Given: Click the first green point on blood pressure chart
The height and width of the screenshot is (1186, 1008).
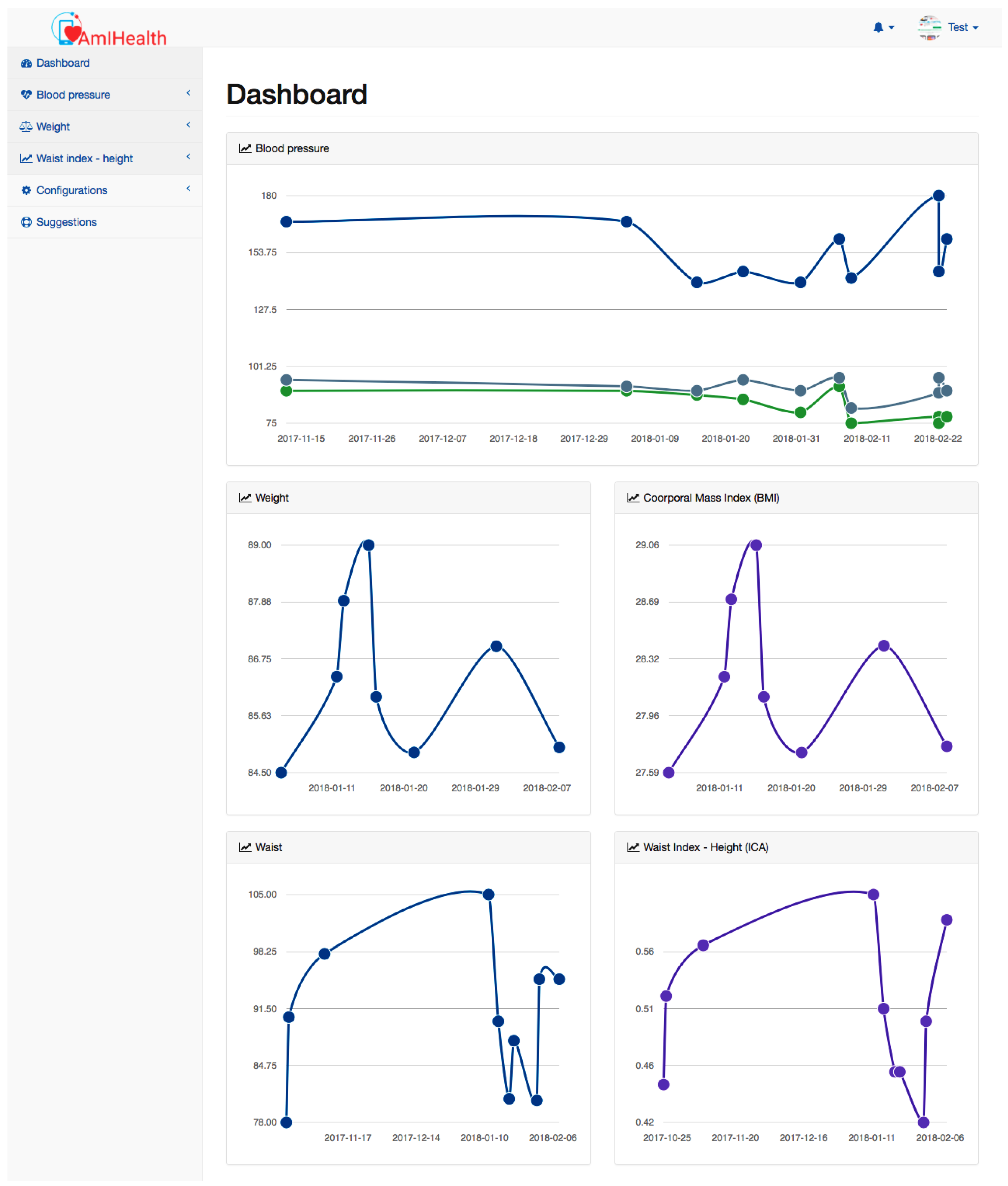Looking at the screenshot, I should pyautogui.click(x=287, y=391).
